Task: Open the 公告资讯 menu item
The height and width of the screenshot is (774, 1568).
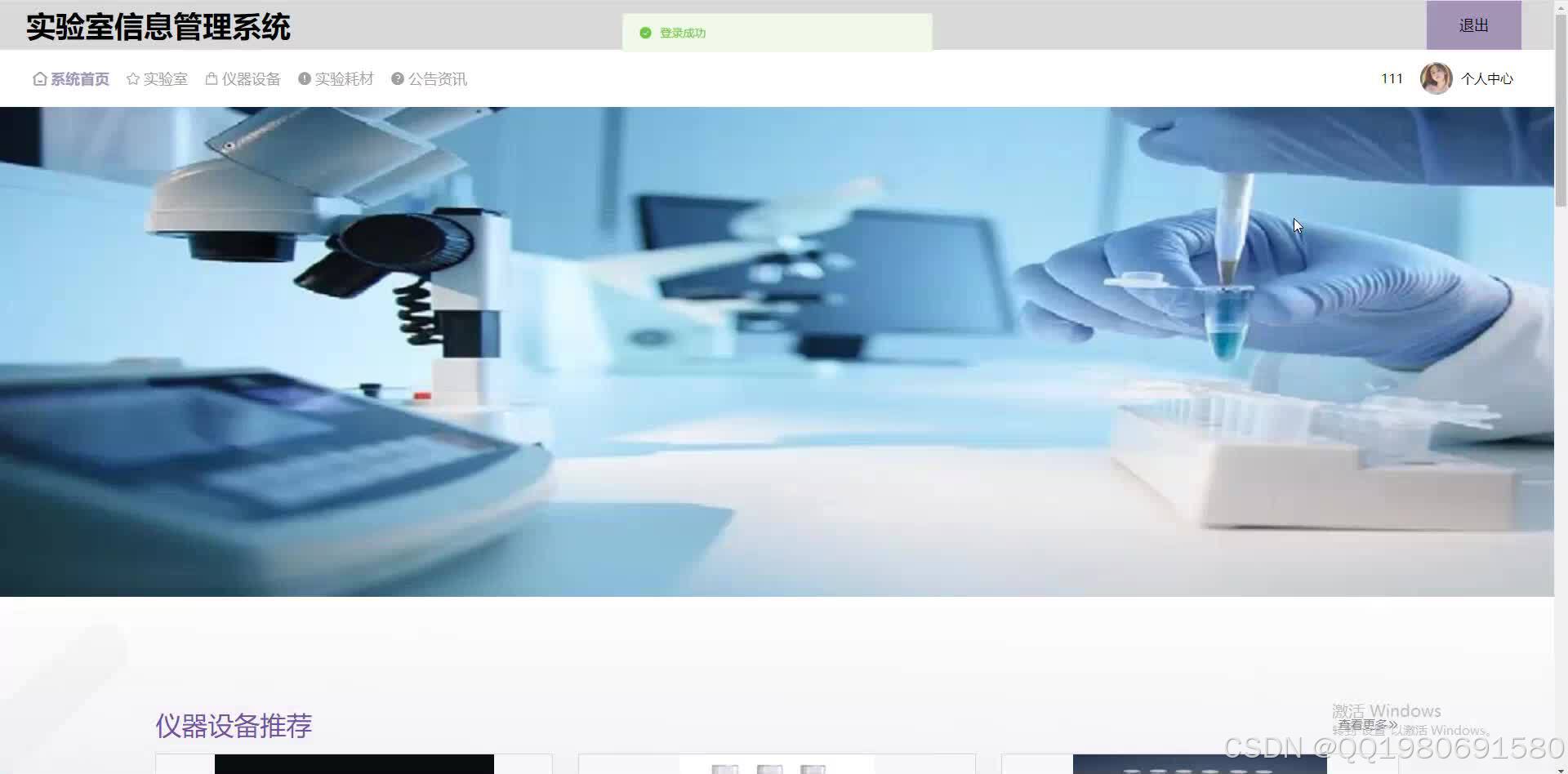Action: pyautogui.click(x=429, y=79)
